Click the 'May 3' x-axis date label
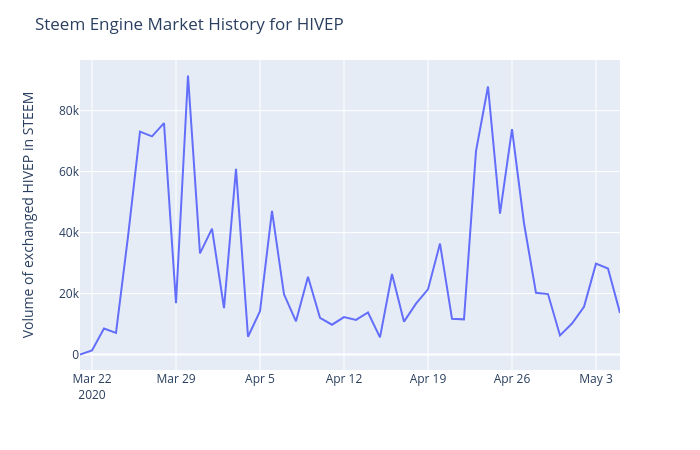 (596, 379)
